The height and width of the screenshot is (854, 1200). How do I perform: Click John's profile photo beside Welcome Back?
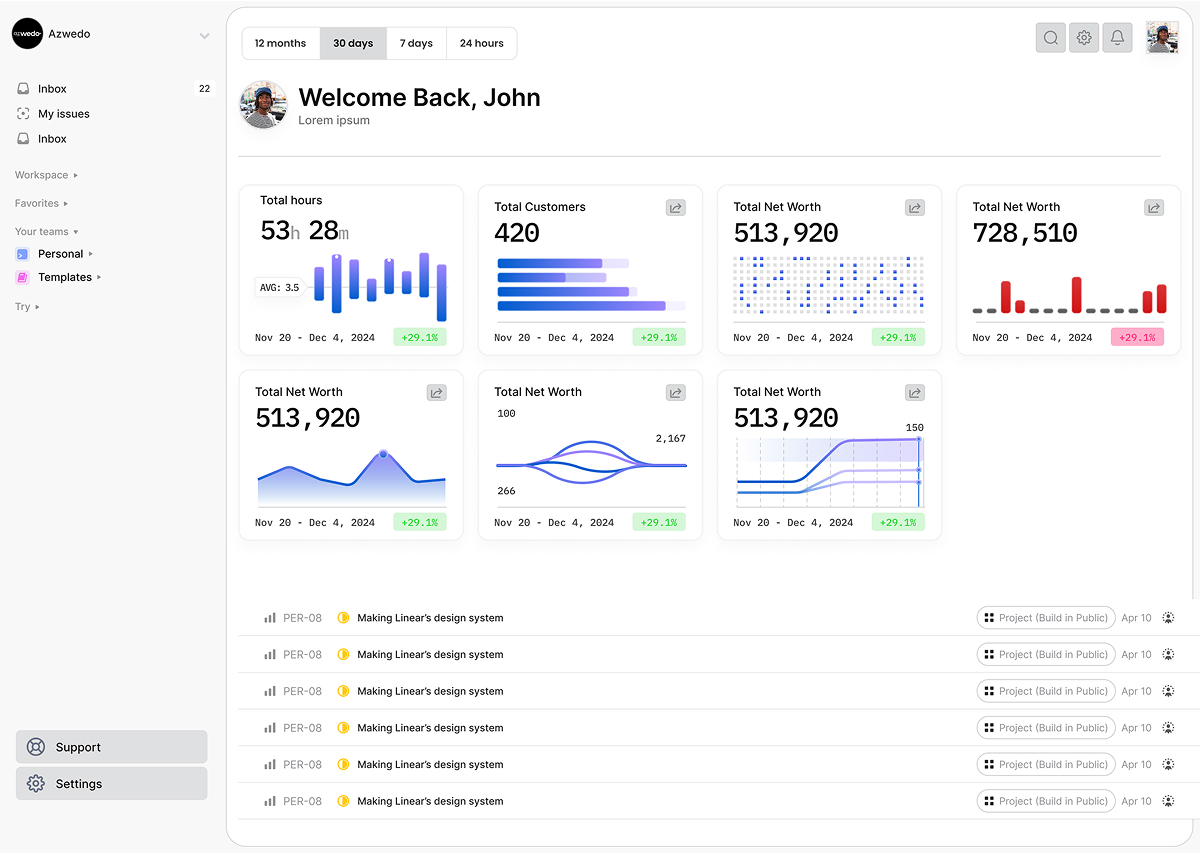coord(264,105)
